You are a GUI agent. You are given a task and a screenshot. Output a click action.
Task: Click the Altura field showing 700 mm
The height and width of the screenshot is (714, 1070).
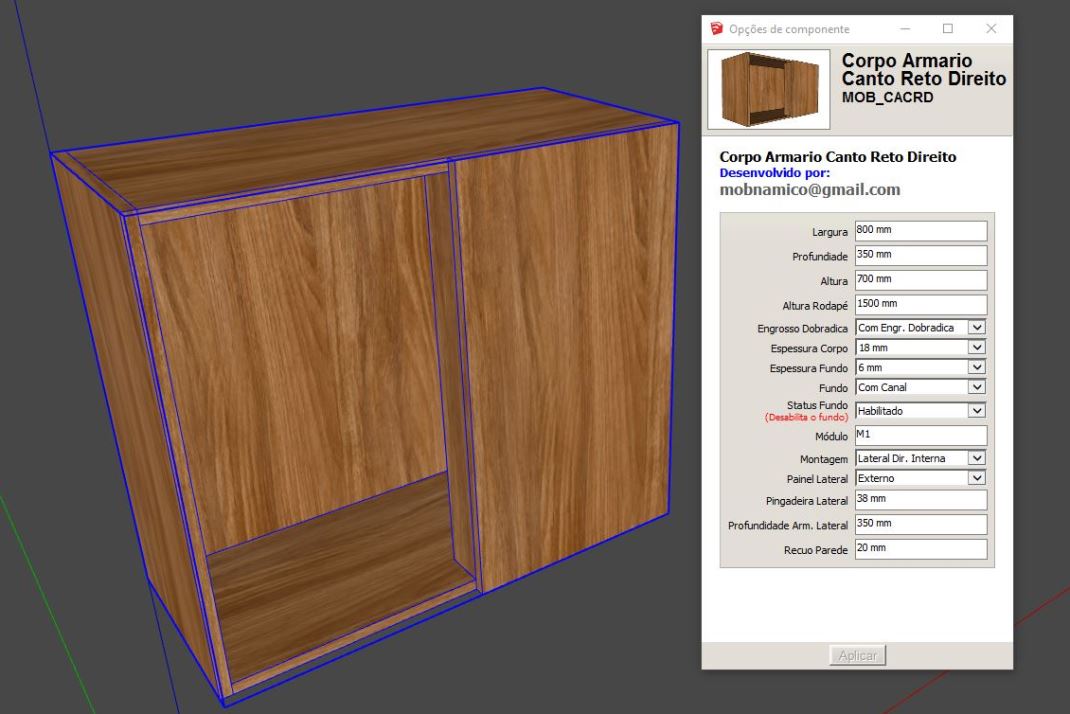pos(920,279)
